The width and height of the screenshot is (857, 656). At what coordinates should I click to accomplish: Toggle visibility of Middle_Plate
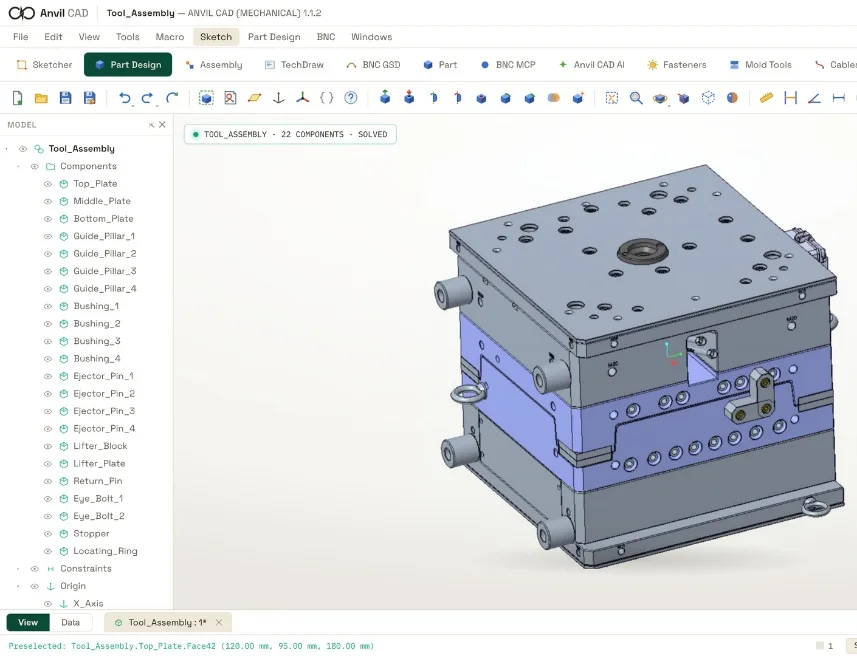click(x=48, y=201)
